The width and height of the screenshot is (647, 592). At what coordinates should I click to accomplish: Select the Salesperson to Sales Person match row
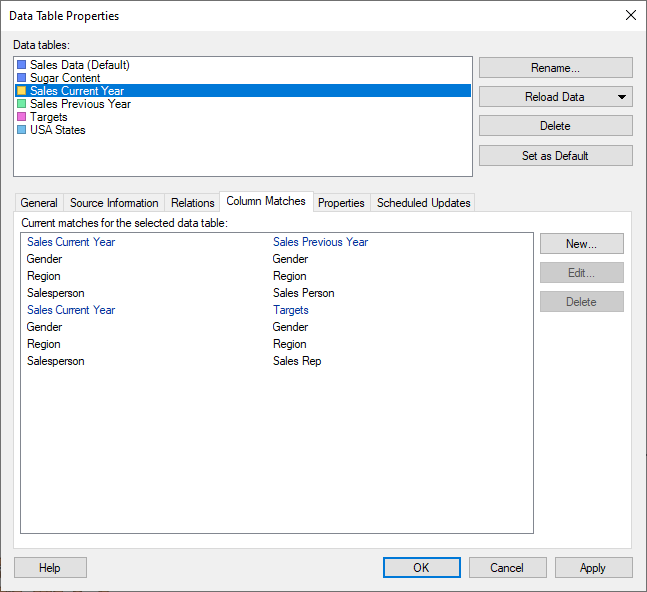point(276,293)
